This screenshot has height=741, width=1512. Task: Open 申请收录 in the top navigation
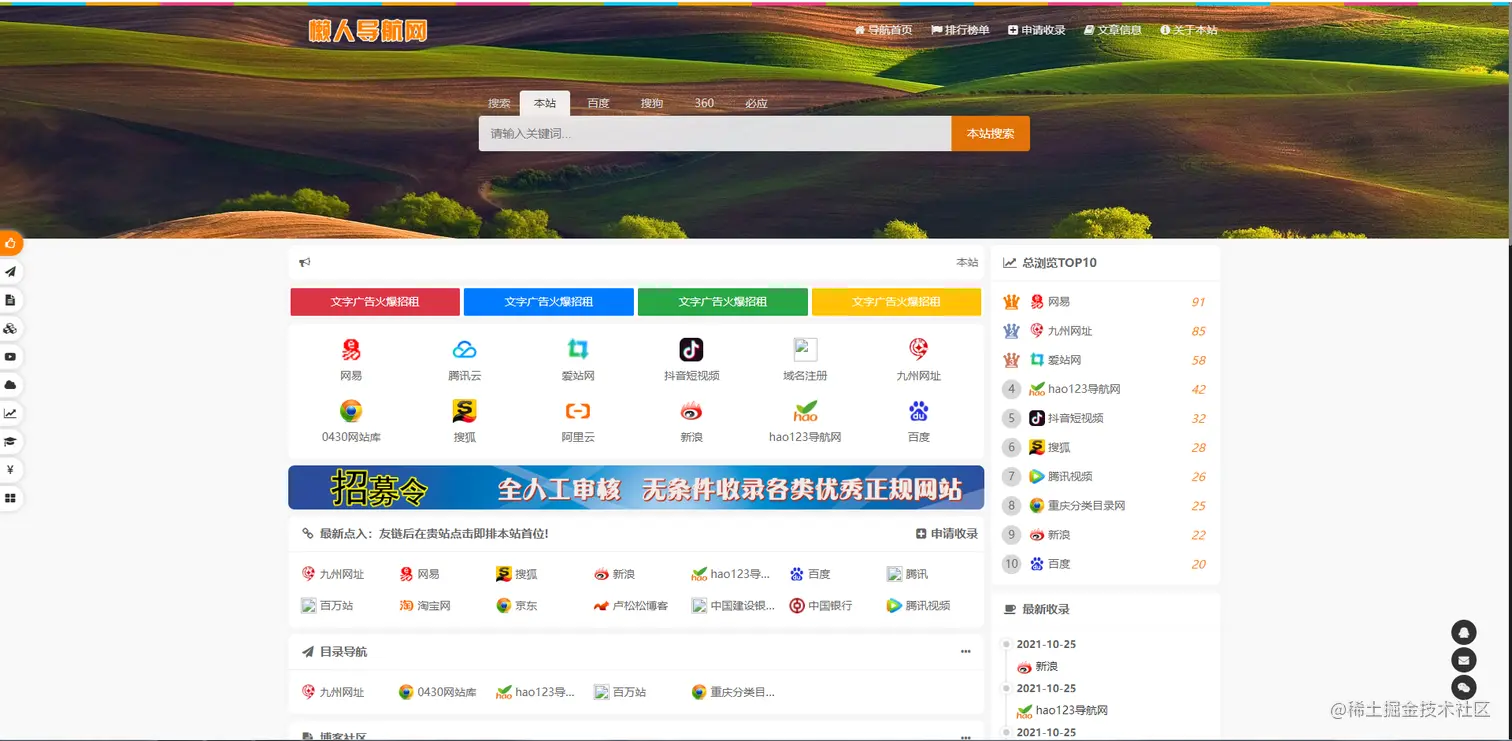(x=1037, y=30)
